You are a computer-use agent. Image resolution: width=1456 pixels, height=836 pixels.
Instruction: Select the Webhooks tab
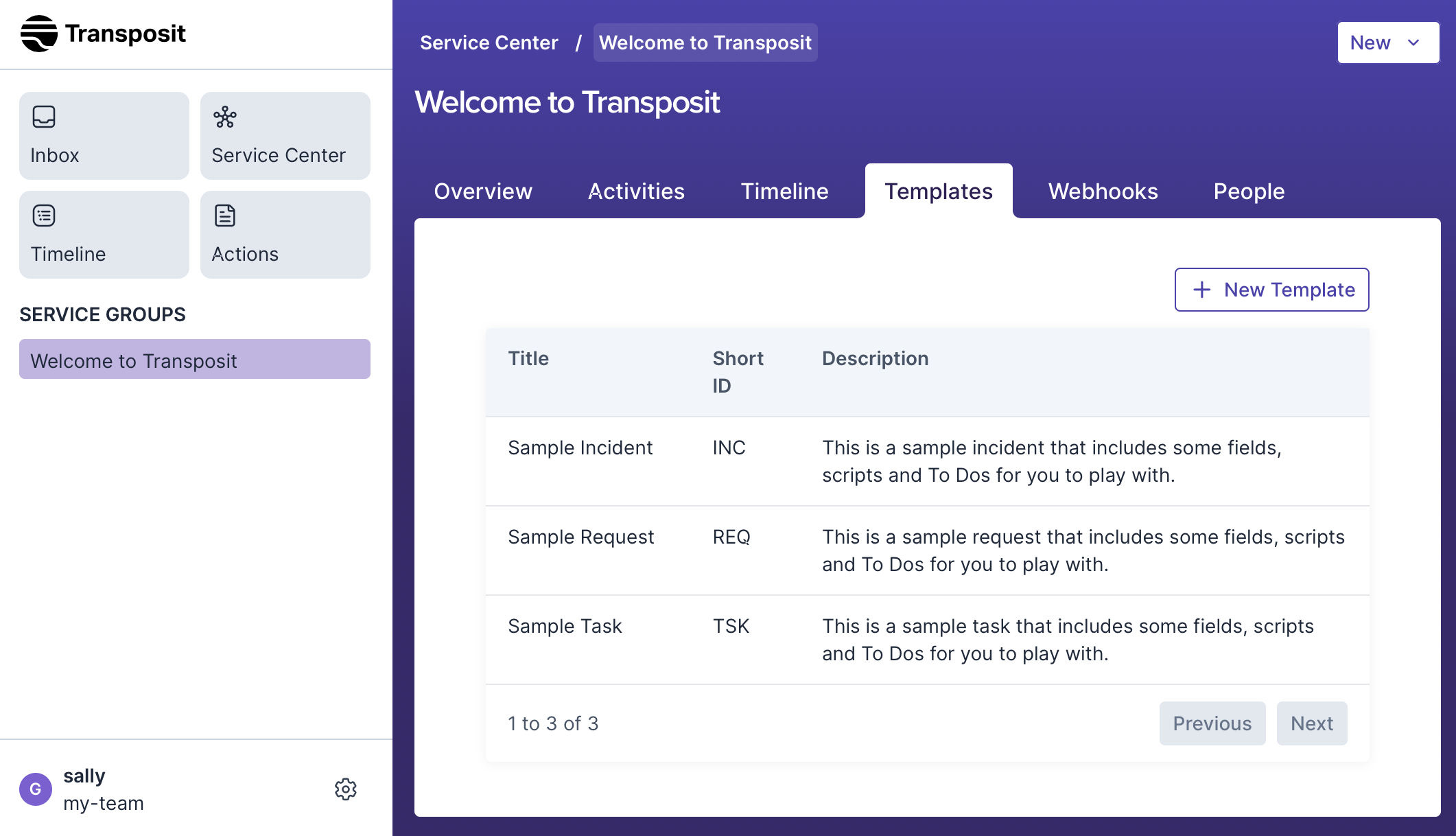tap(1103, 191)
